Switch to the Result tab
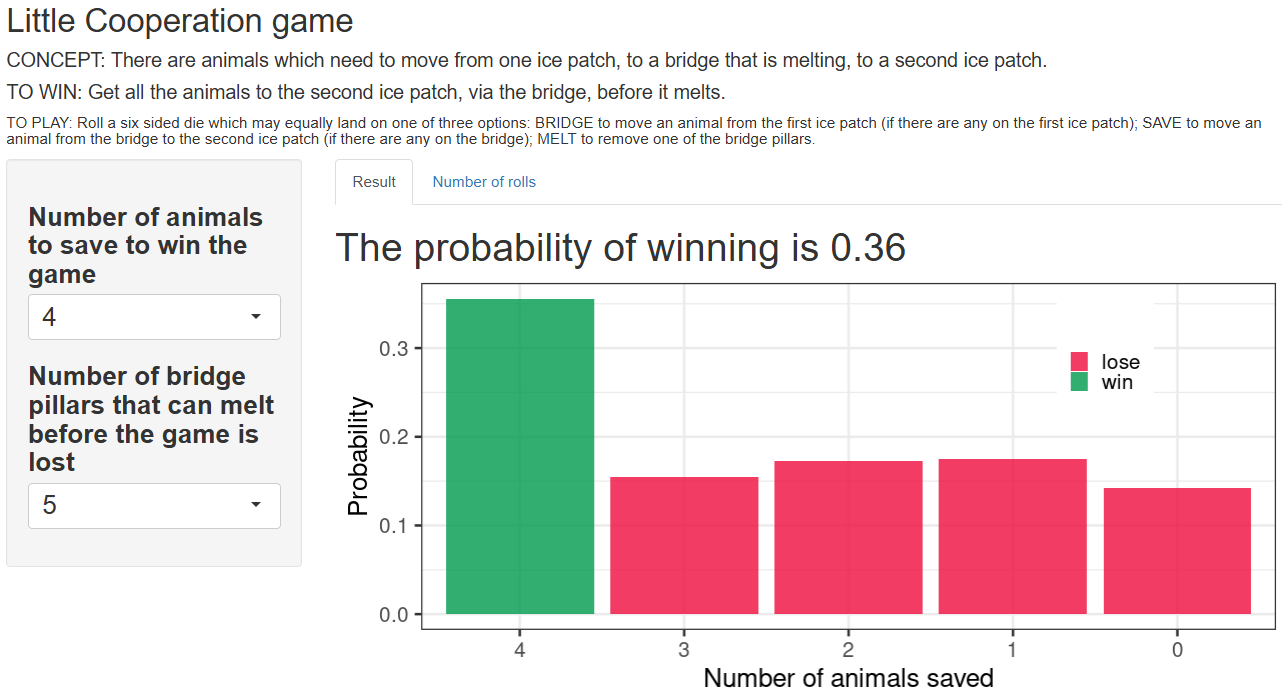Viewport: 1282px width, 694px height. [x=374, y=182]
